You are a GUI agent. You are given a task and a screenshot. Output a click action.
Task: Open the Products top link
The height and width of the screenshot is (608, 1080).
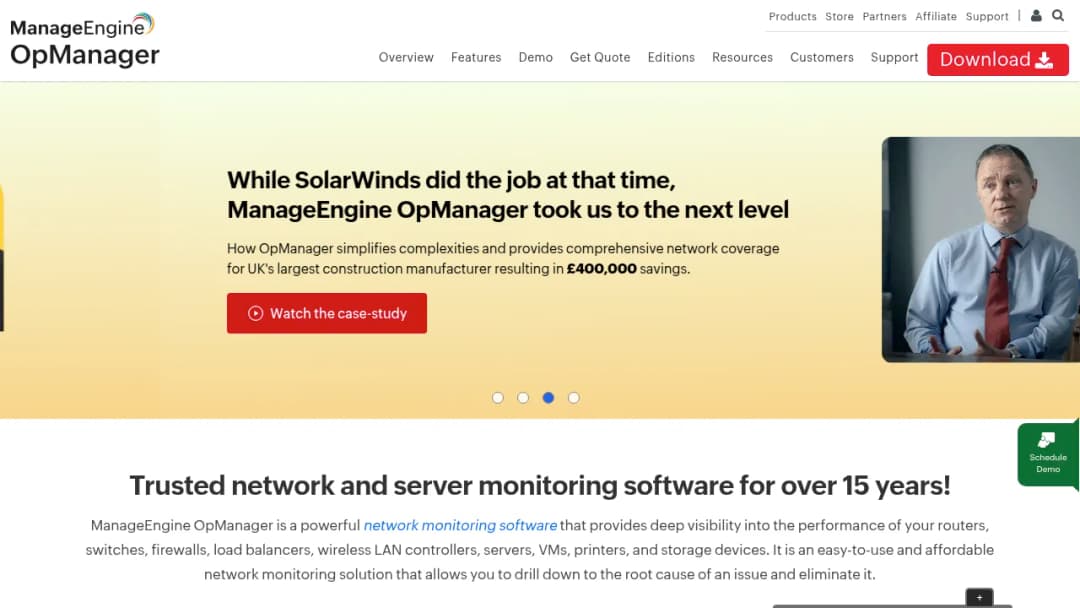(792, 17)
